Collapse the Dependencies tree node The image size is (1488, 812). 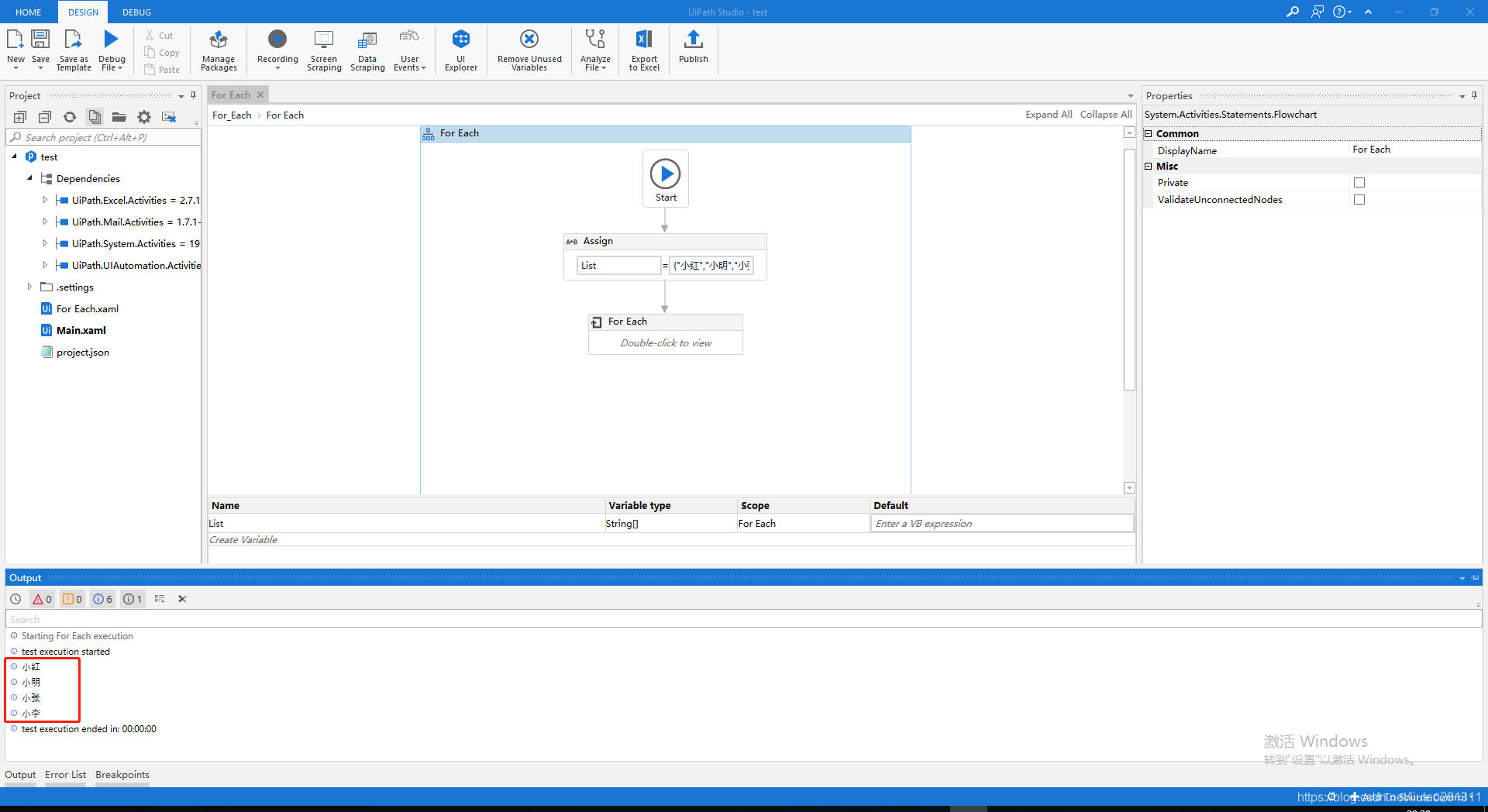coord(29,178)
